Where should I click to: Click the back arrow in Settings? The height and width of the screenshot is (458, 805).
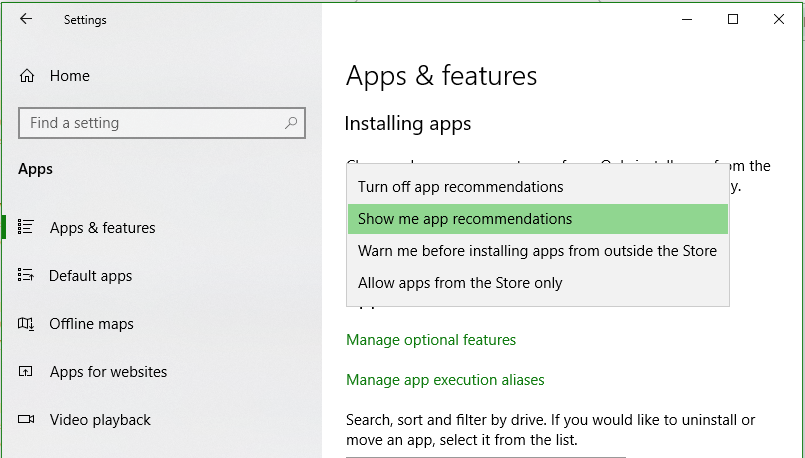tap(26, 19)
